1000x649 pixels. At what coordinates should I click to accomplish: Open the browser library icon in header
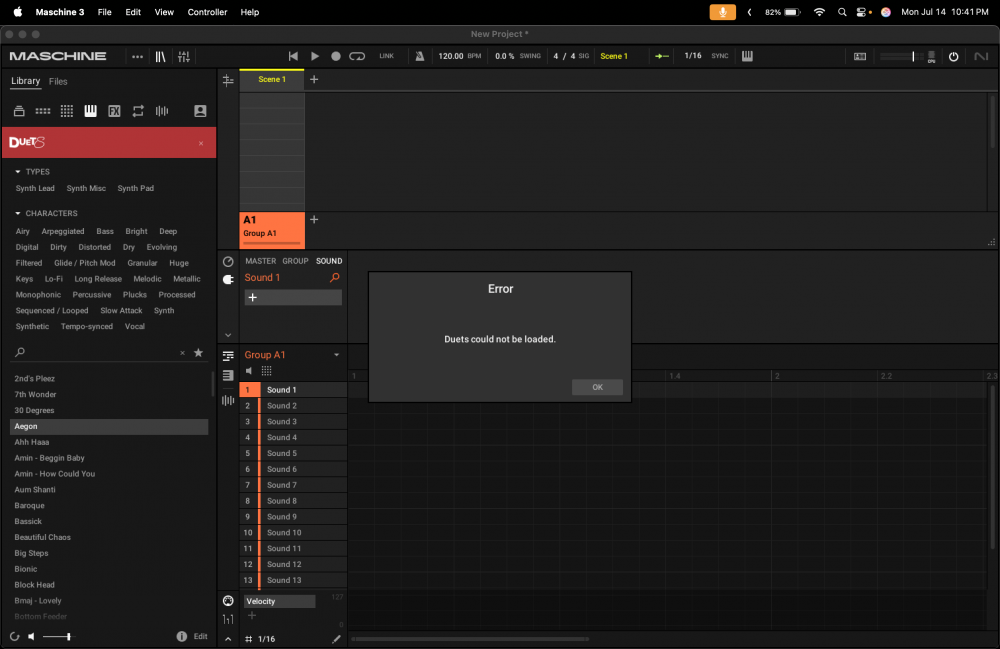(x=161, y=57)
